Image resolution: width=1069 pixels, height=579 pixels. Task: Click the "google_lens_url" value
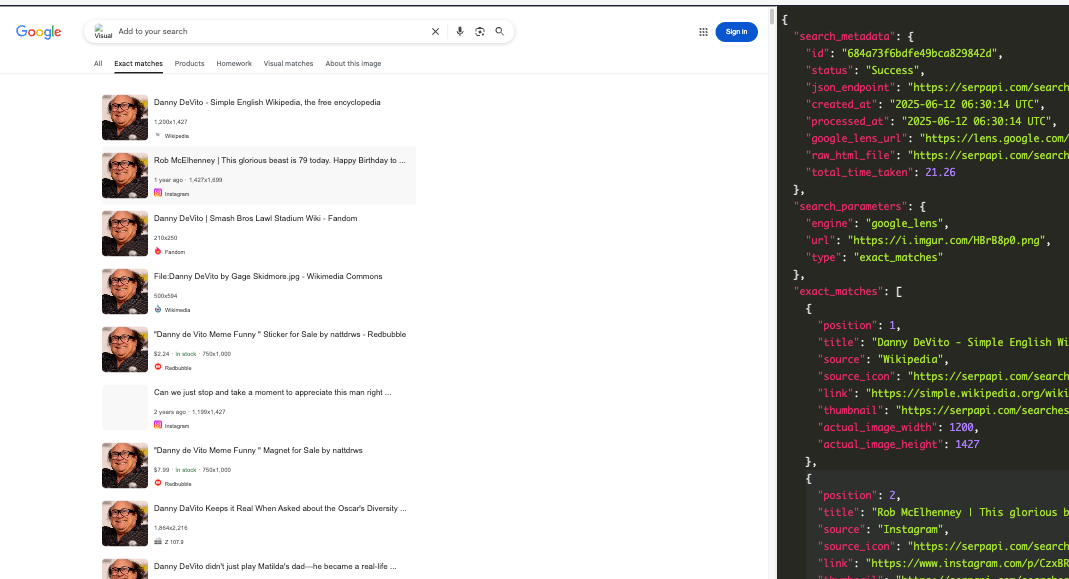tap(994, 138)
